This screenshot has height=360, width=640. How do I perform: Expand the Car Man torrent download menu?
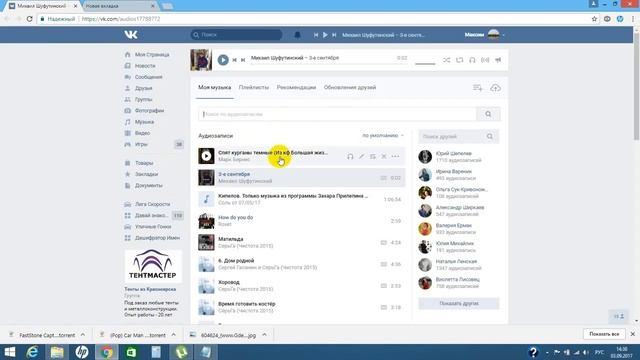click(x=173, y=335)
